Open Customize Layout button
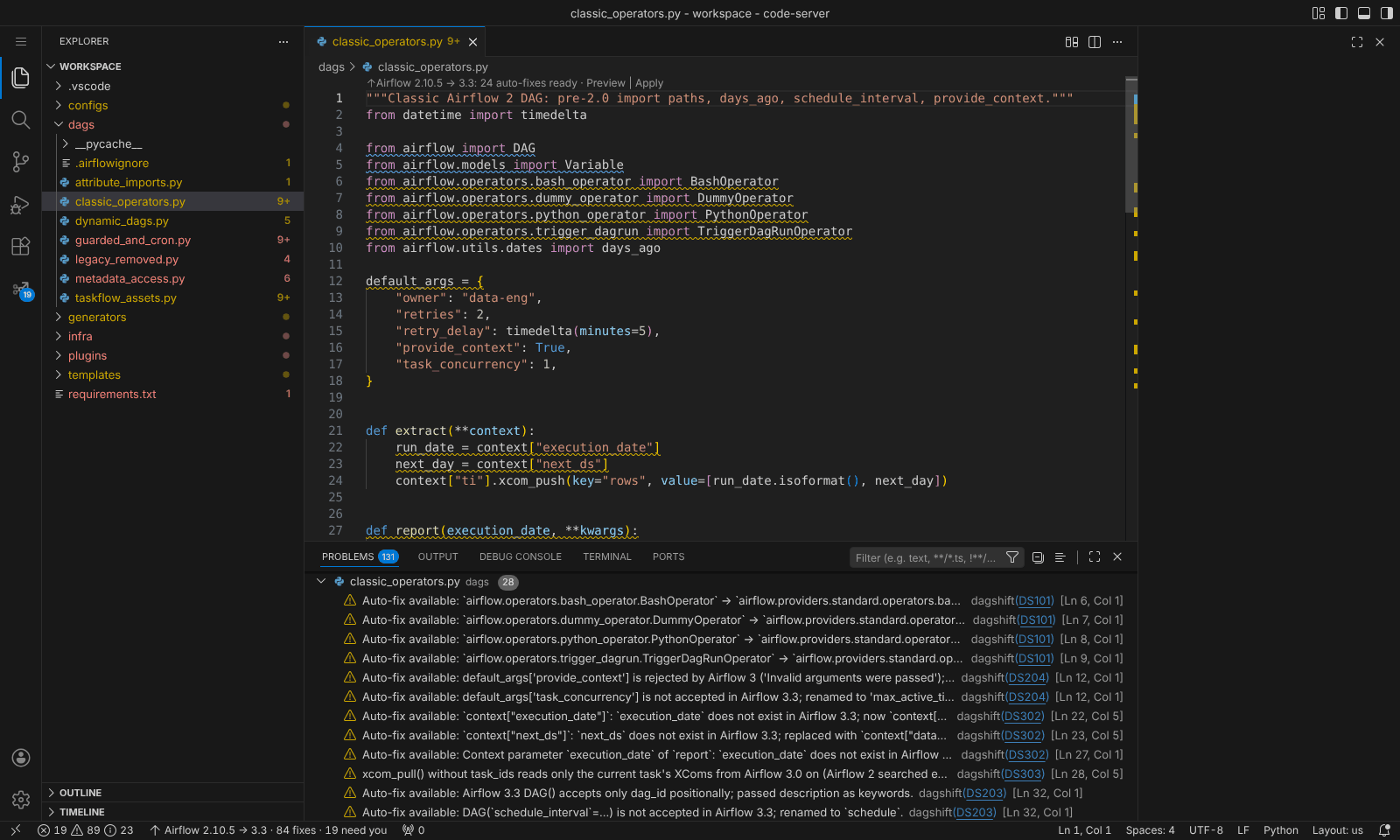This screenshot has height=840, width=1400. [1319, 13]
